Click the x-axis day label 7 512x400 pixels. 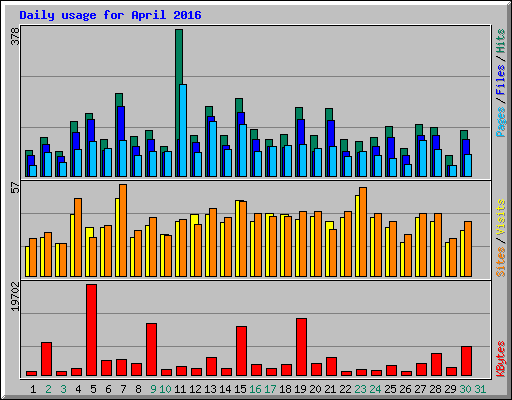point(123,389)
